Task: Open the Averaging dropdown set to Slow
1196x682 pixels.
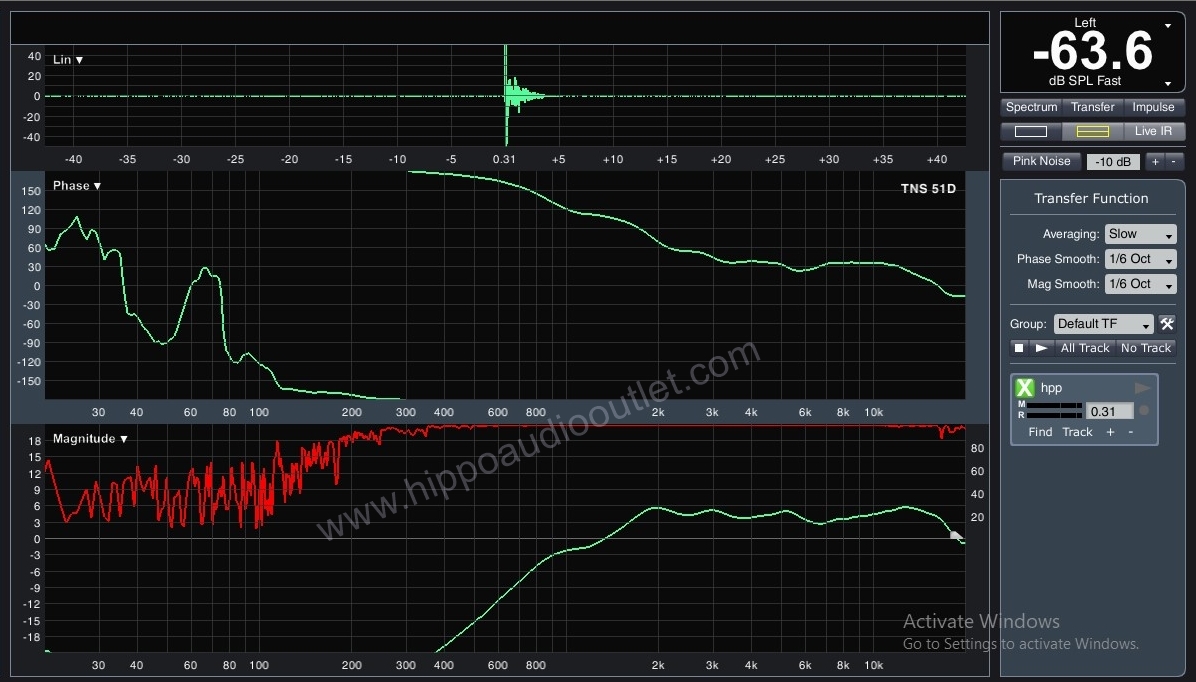Action: coord(1140,234)
